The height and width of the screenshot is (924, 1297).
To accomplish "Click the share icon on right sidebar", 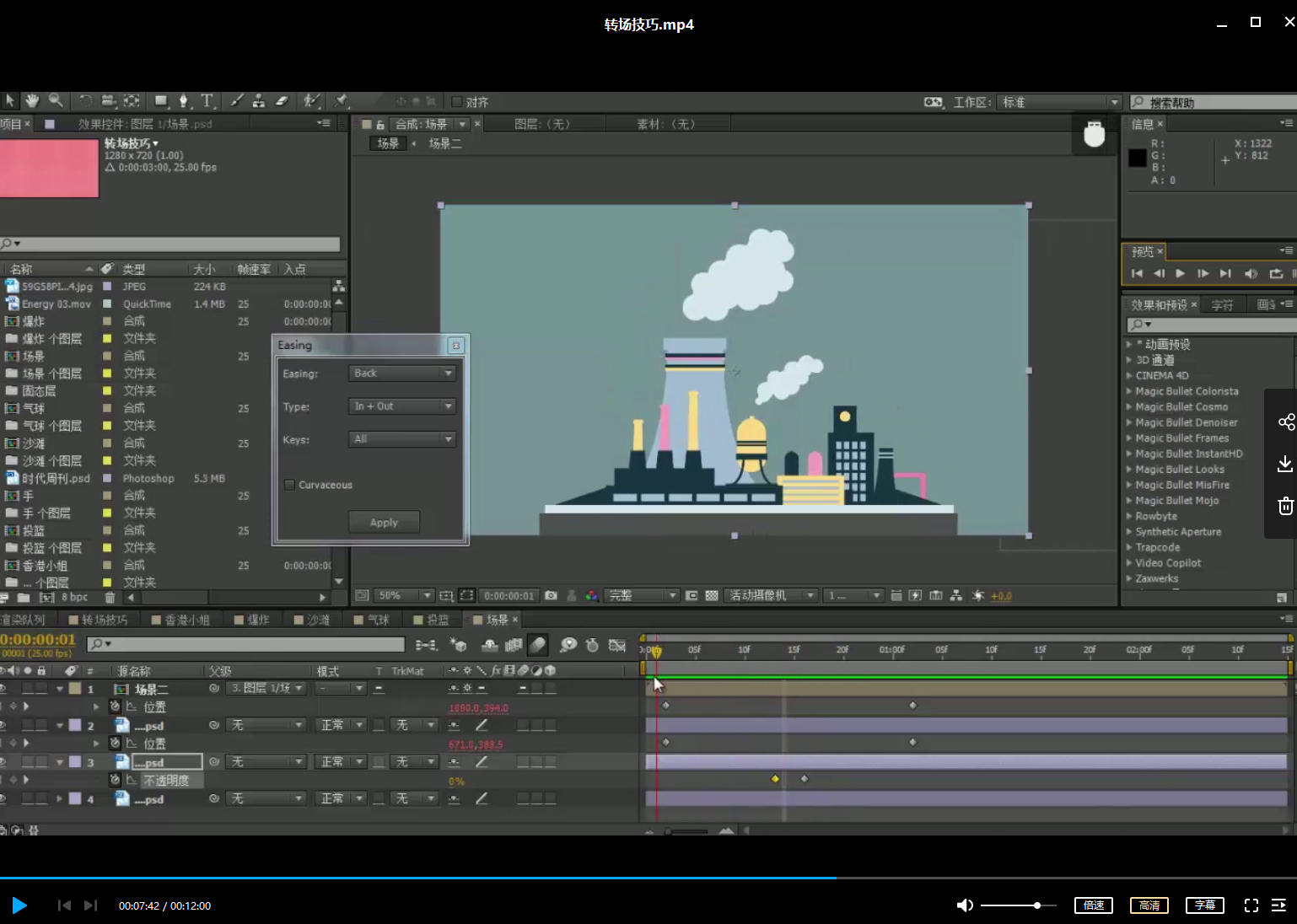I will (1285, 422).
